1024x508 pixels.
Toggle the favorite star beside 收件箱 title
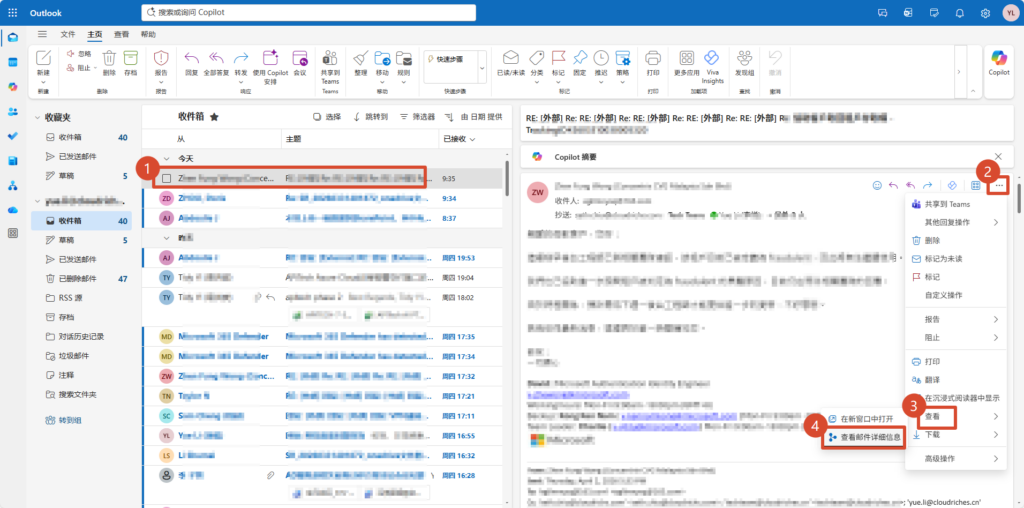tap(214, 116)
